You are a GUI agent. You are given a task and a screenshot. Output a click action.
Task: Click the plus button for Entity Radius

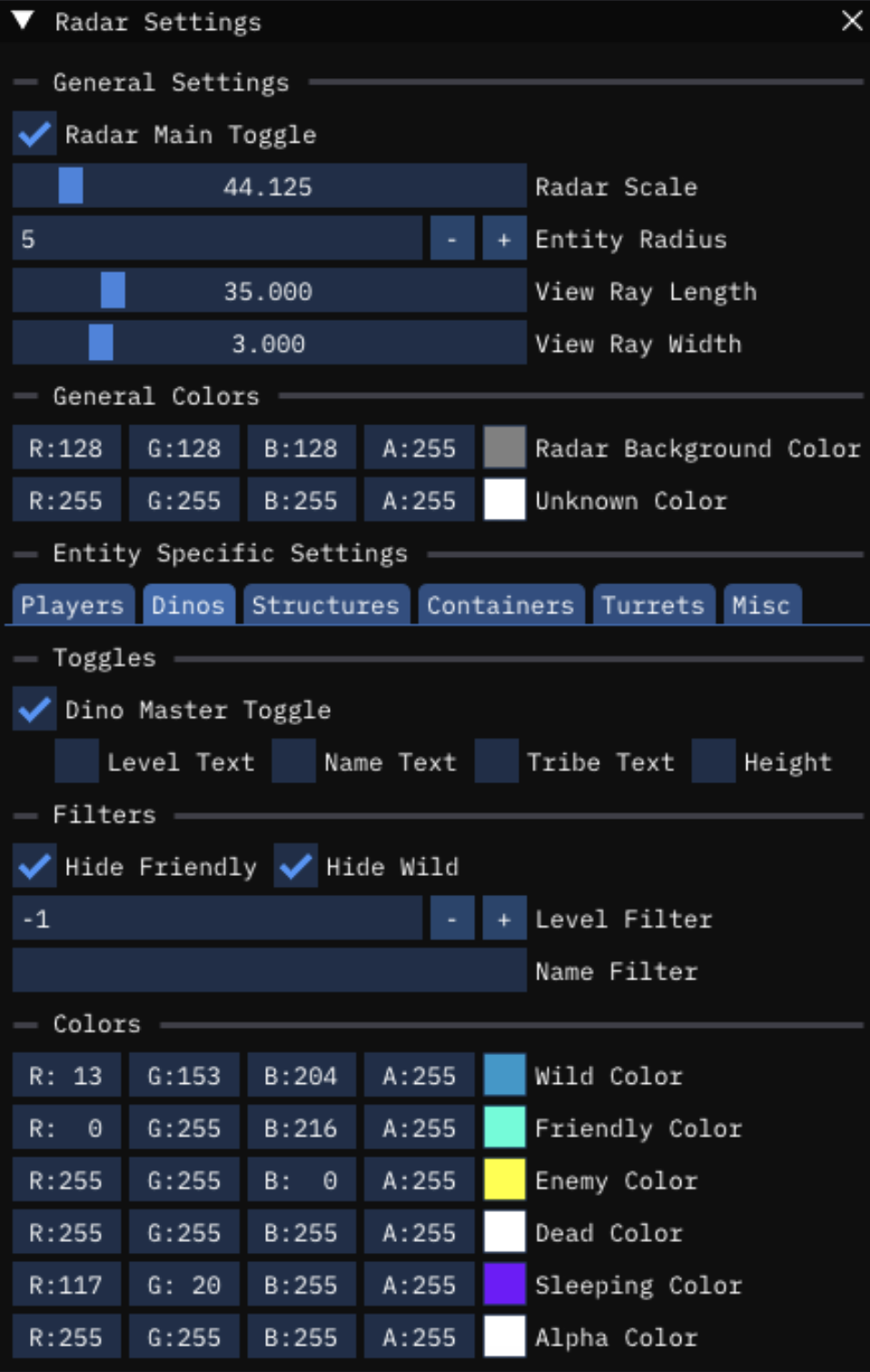click(504, 239)
